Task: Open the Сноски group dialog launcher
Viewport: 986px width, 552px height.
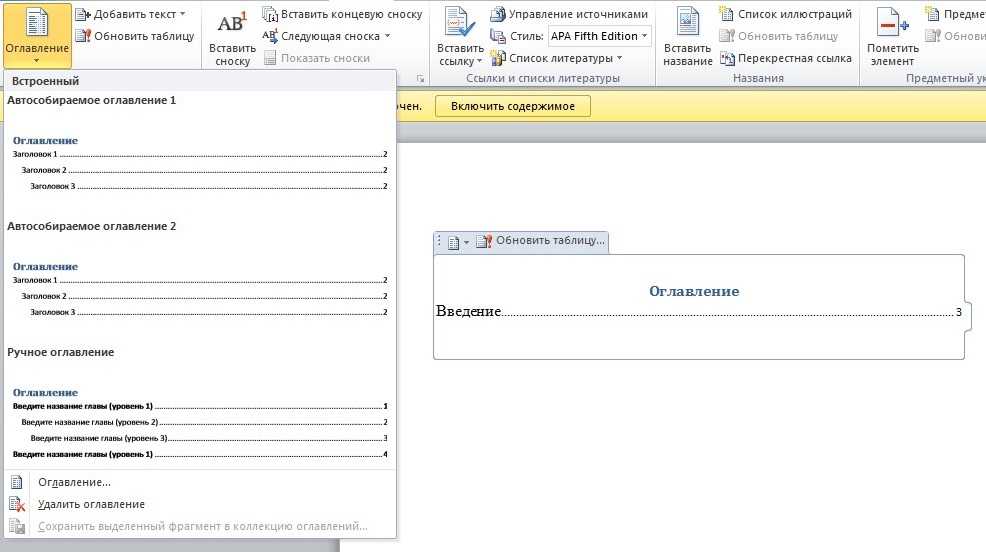Action: click(420, 79)
